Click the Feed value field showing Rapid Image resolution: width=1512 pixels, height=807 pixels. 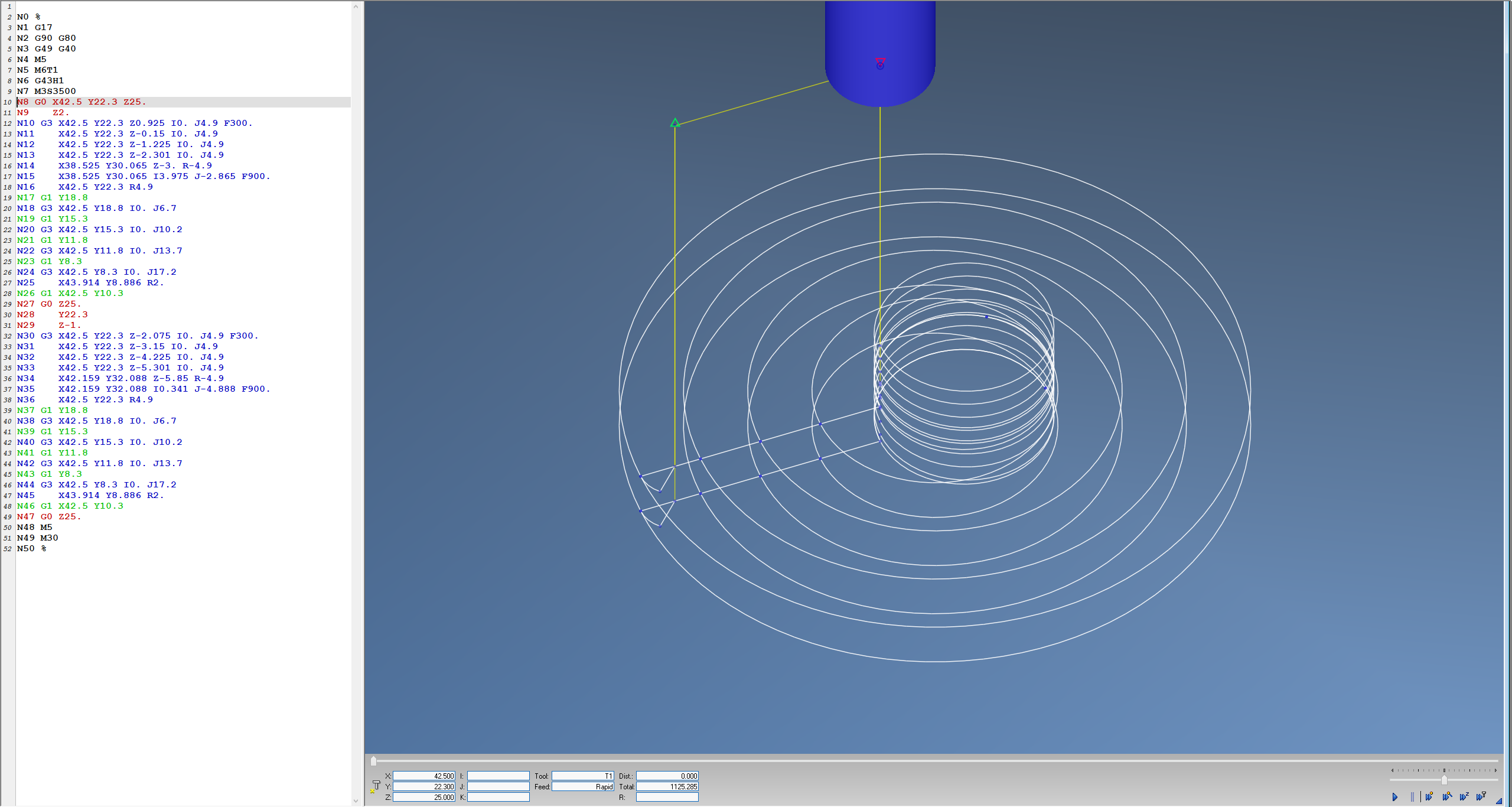(582, 787)
